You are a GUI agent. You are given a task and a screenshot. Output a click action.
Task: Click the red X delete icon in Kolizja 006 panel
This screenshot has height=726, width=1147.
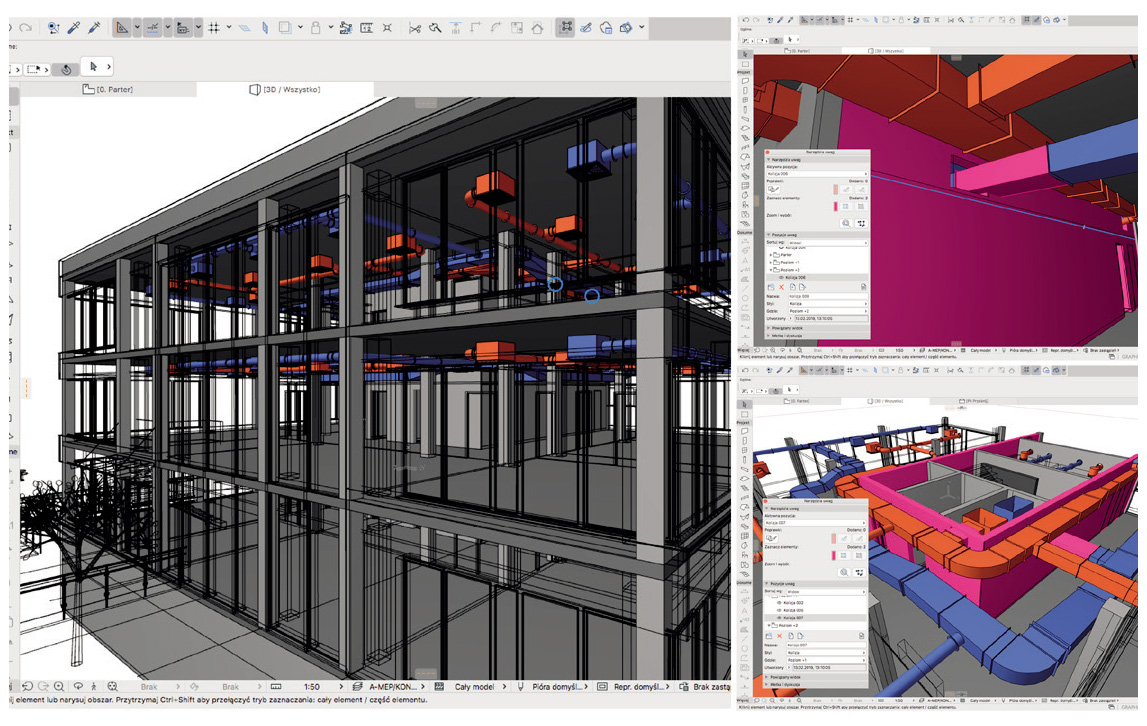point(781,287)
